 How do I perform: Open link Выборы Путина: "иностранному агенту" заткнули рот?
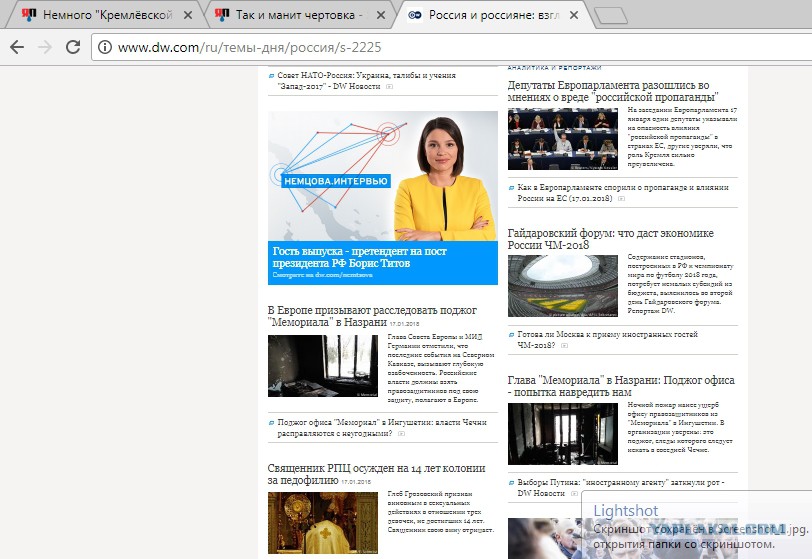pos(620,488)
